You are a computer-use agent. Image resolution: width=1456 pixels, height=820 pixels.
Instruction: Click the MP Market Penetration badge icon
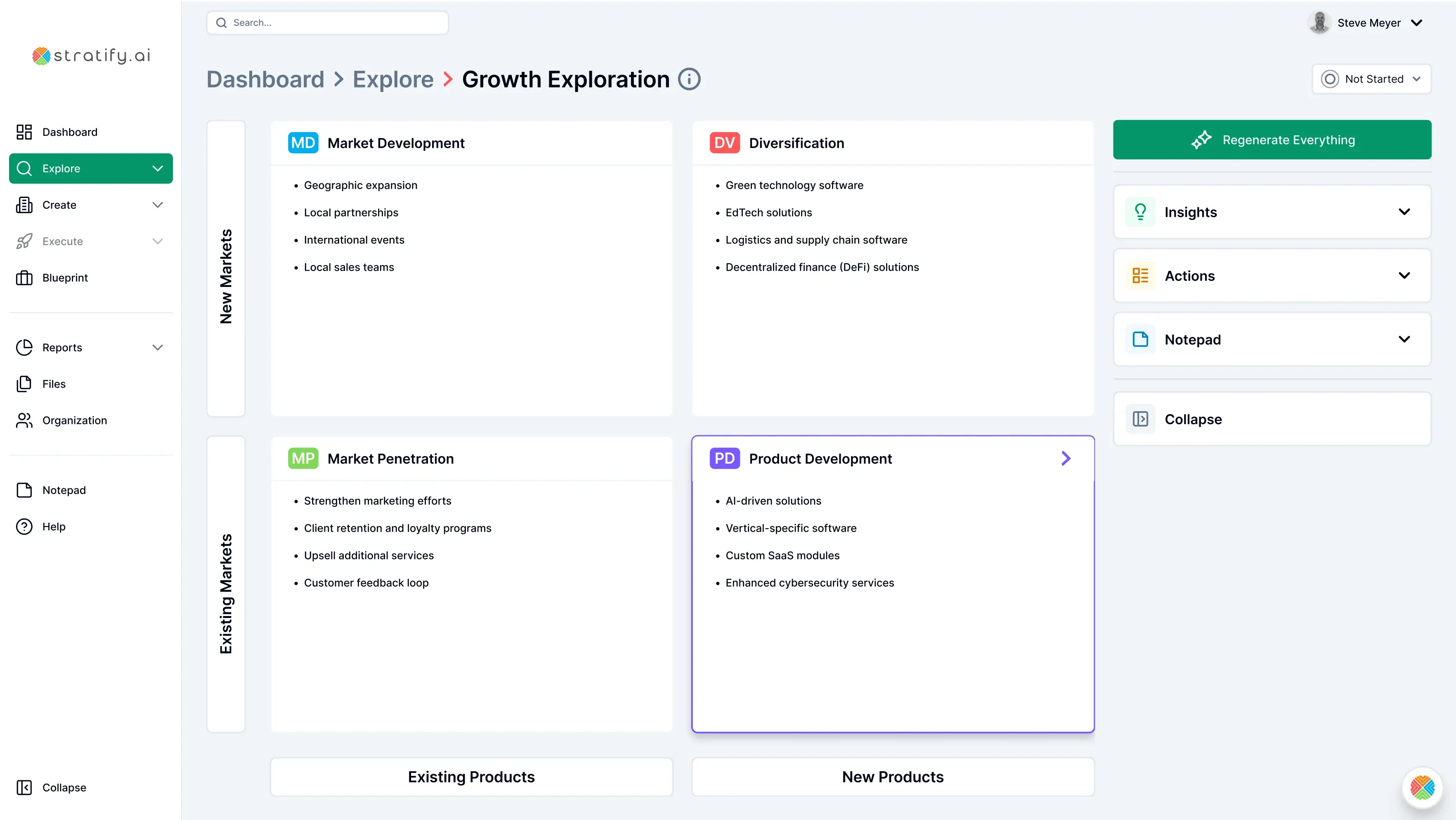303,459
